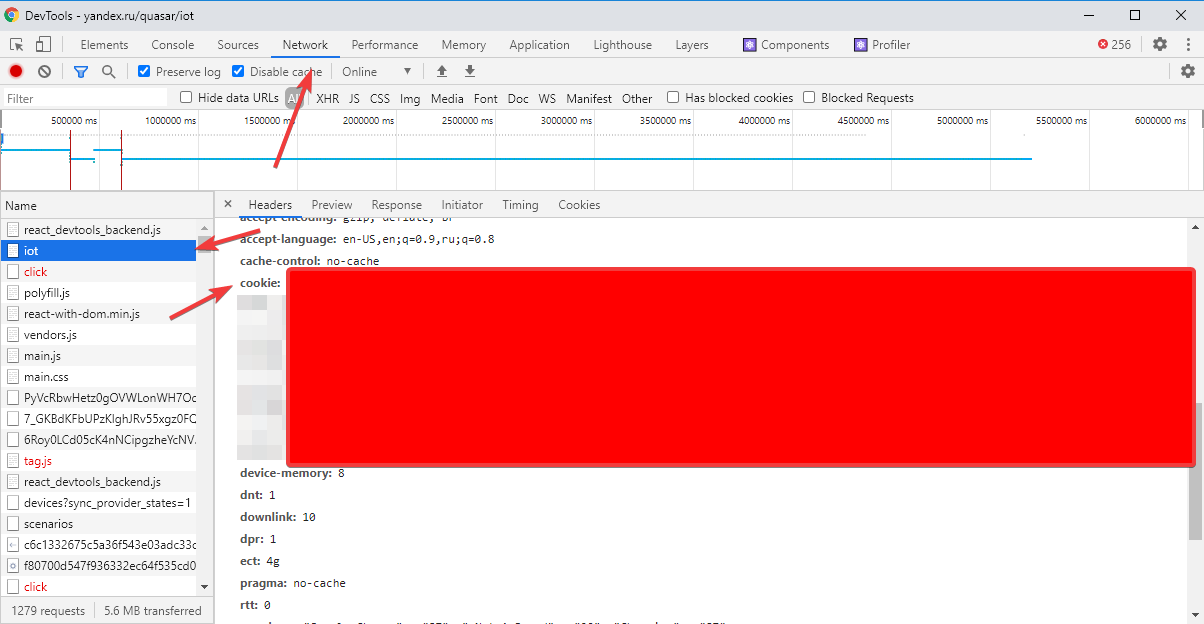Show the request Initiator tab
The width and height of the screenshot is (1204, 624).
point(462,205)
